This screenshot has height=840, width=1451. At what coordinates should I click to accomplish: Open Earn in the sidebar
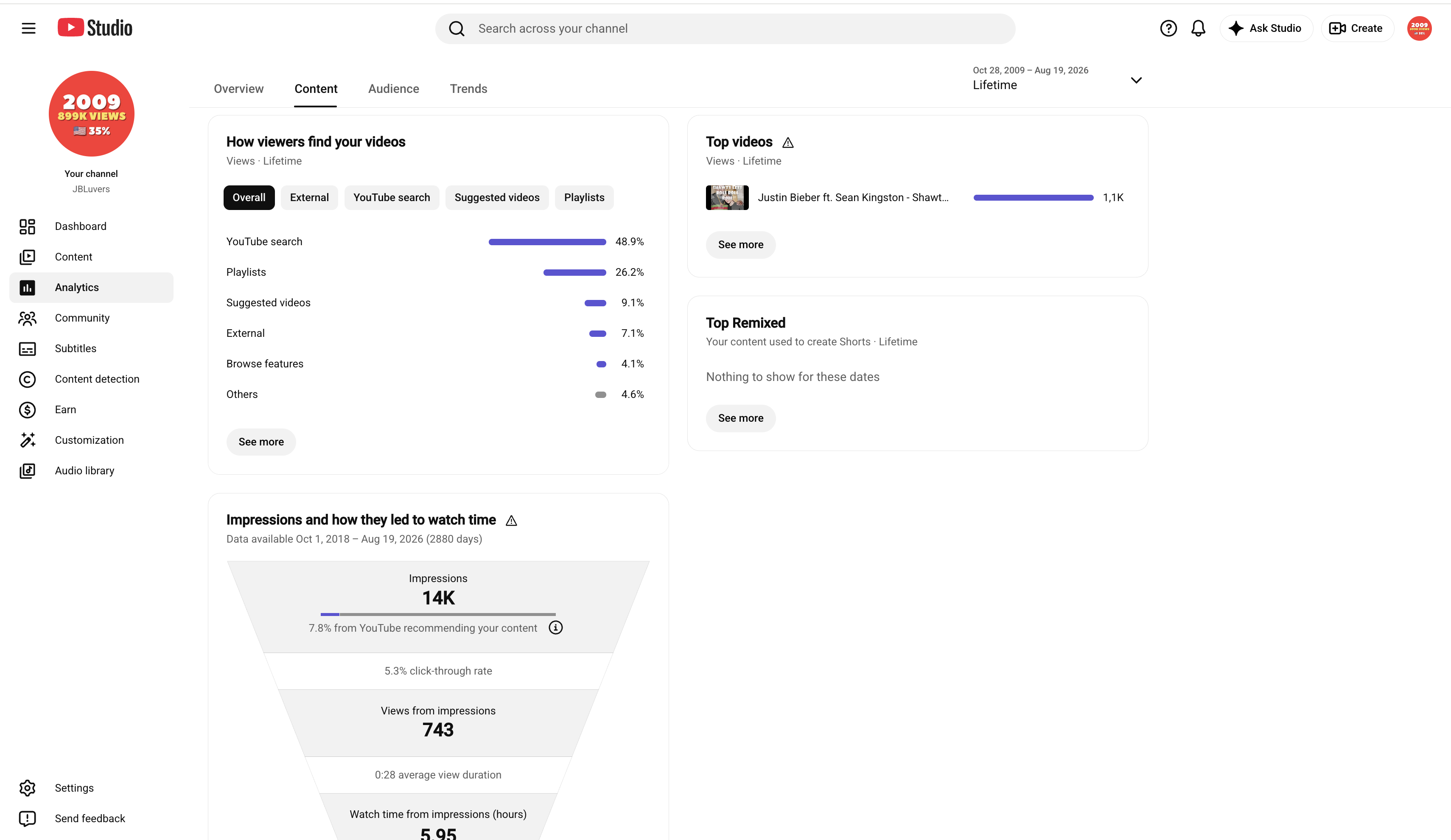point(91,409)
